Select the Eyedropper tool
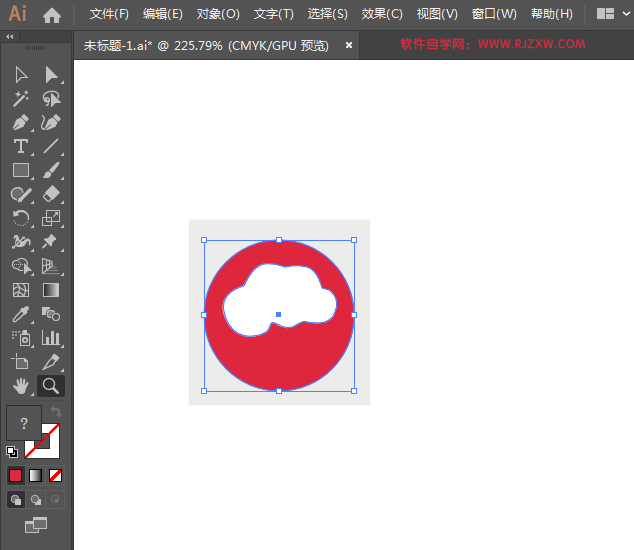The height and width of the screenshot is (550, 634). tap(21, 314)
